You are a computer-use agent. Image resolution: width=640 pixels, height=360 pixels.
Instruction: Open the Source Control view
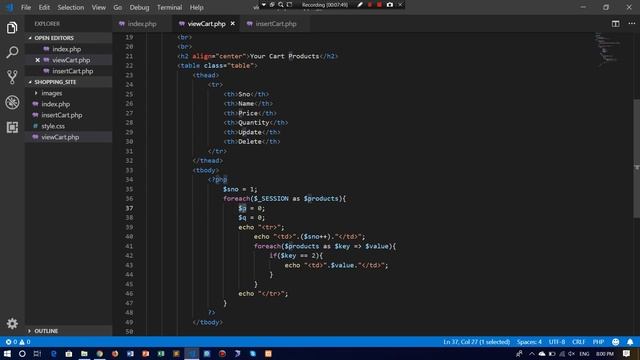pyautogui.click(x=12, y=77)
